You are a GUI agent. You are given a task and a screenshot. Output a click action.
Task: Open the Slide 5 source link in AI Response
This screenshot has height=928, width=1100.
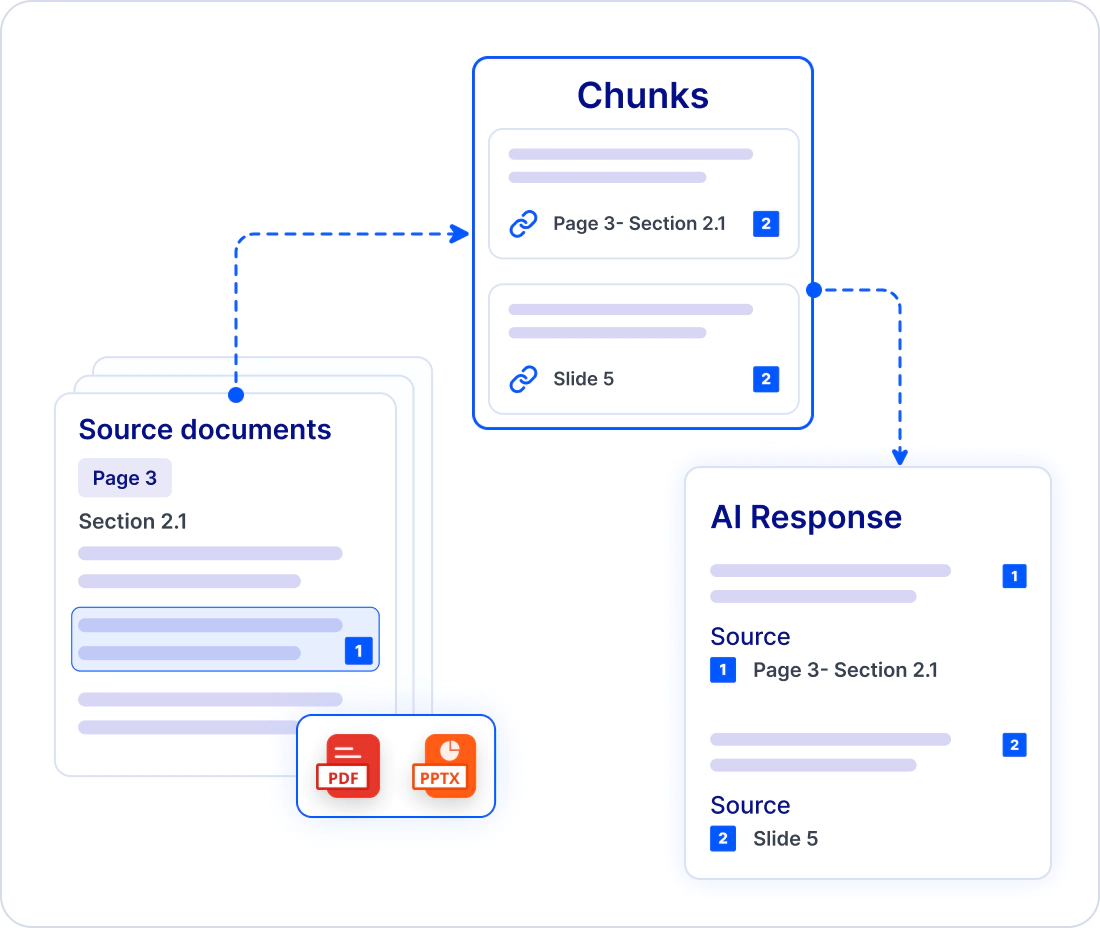[x=786, y=839]
